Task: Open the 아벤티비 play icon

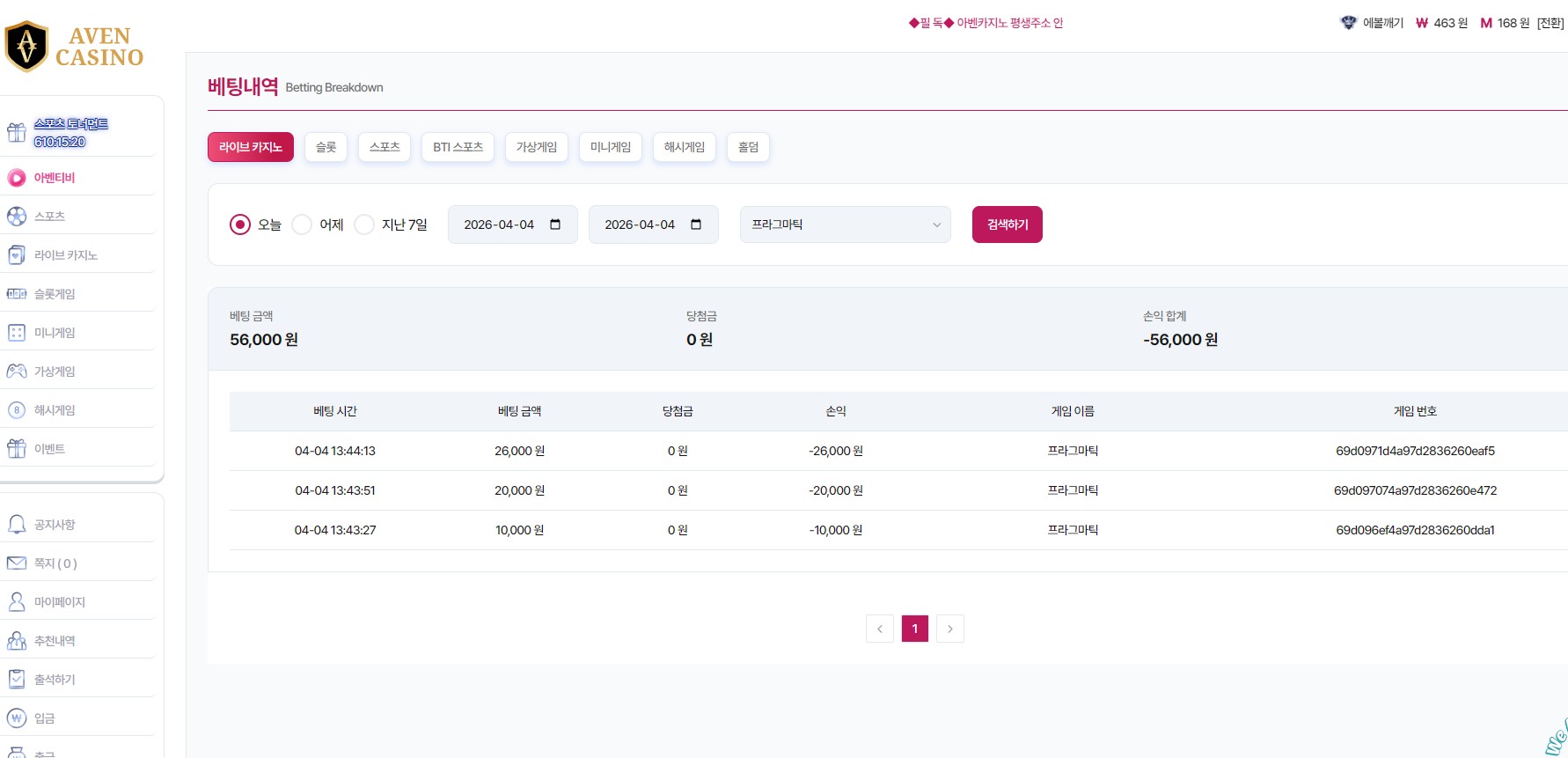Action: [x=17, y=178]
